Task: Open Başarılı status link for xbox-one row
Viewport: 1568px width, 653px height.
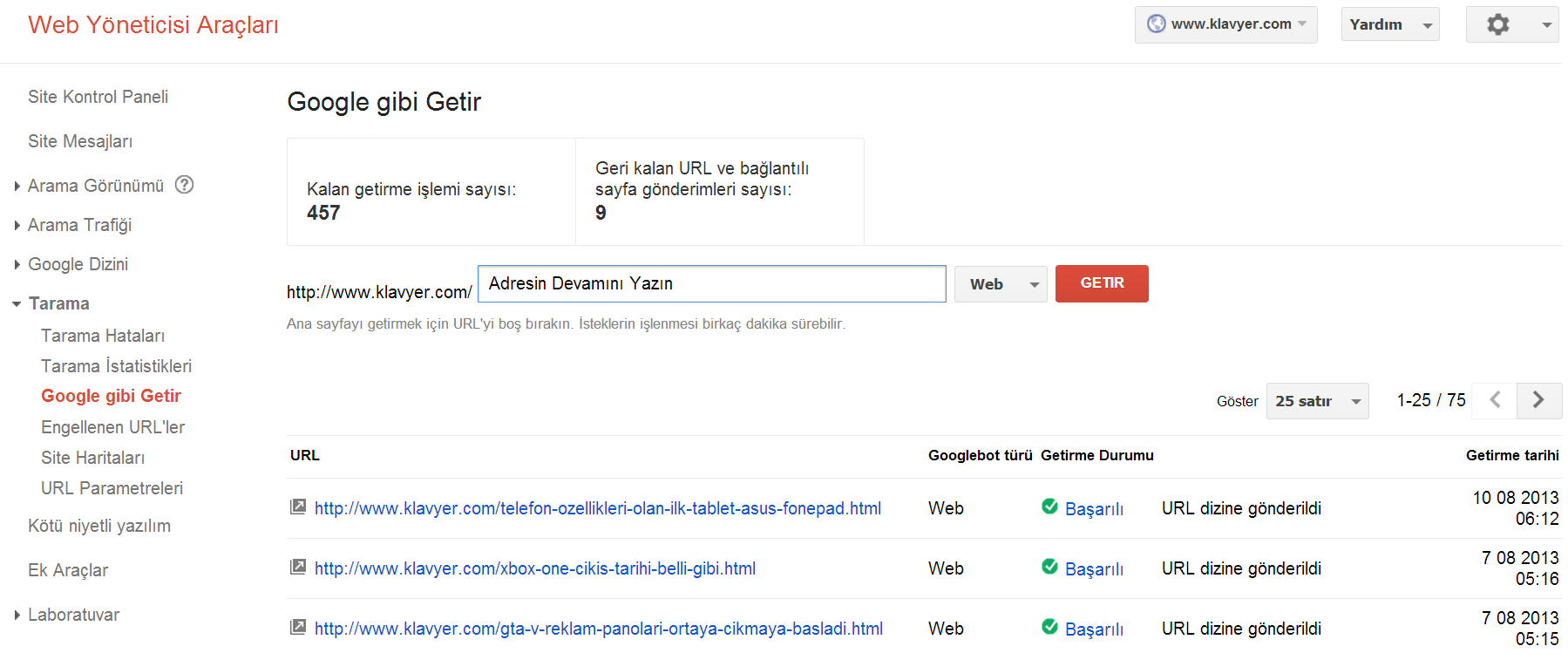Action: pyautogui.click(x=1094, y=569)
